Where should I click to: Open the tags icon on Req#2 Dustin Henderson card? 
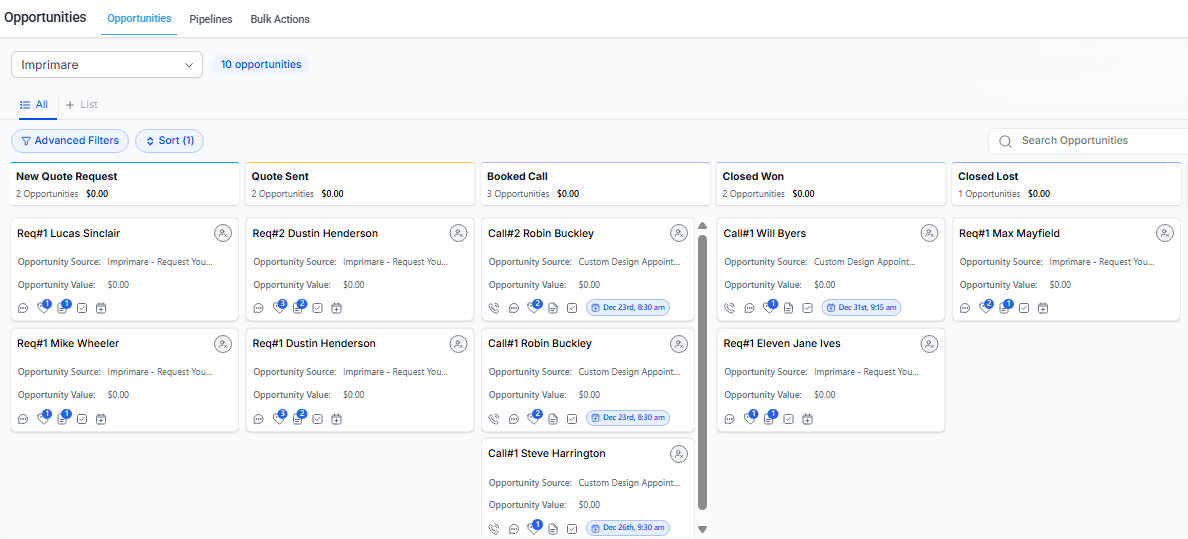[279, 308]
